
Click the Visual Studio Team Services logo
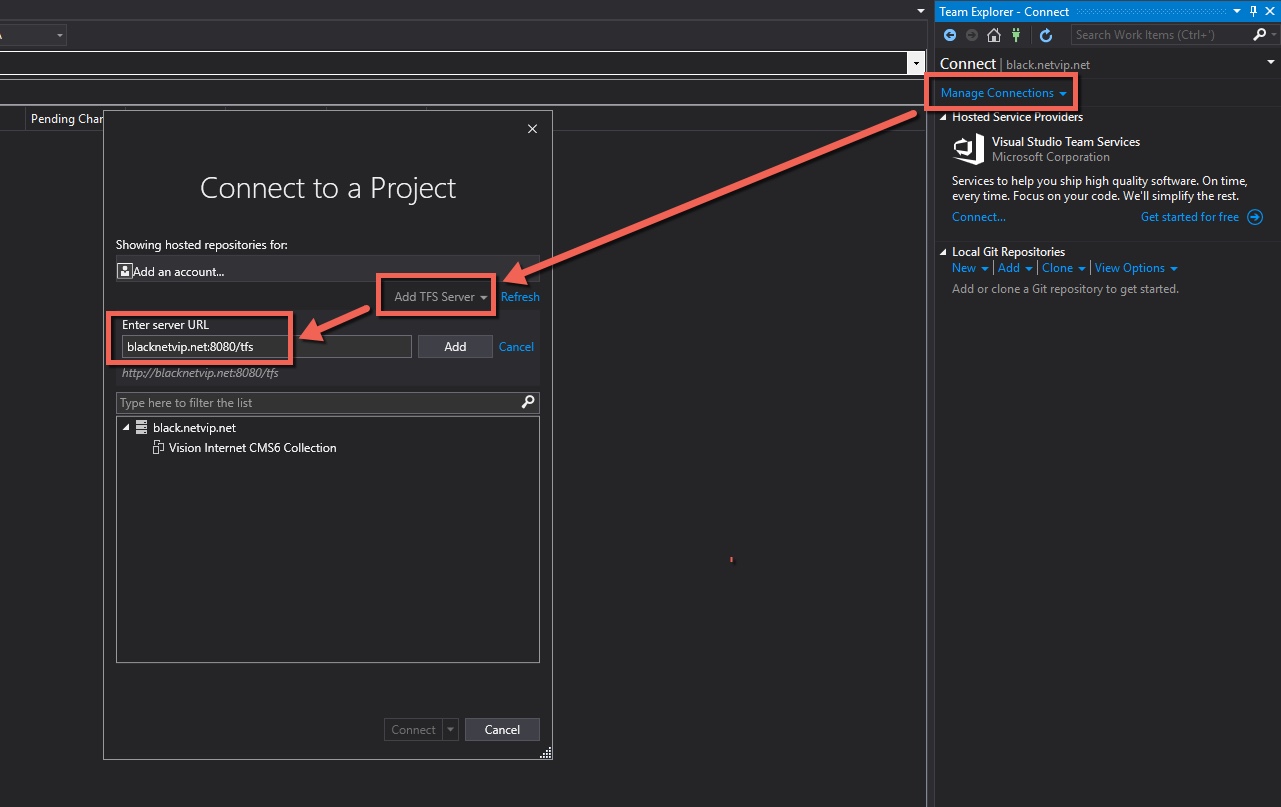(968, 149)
